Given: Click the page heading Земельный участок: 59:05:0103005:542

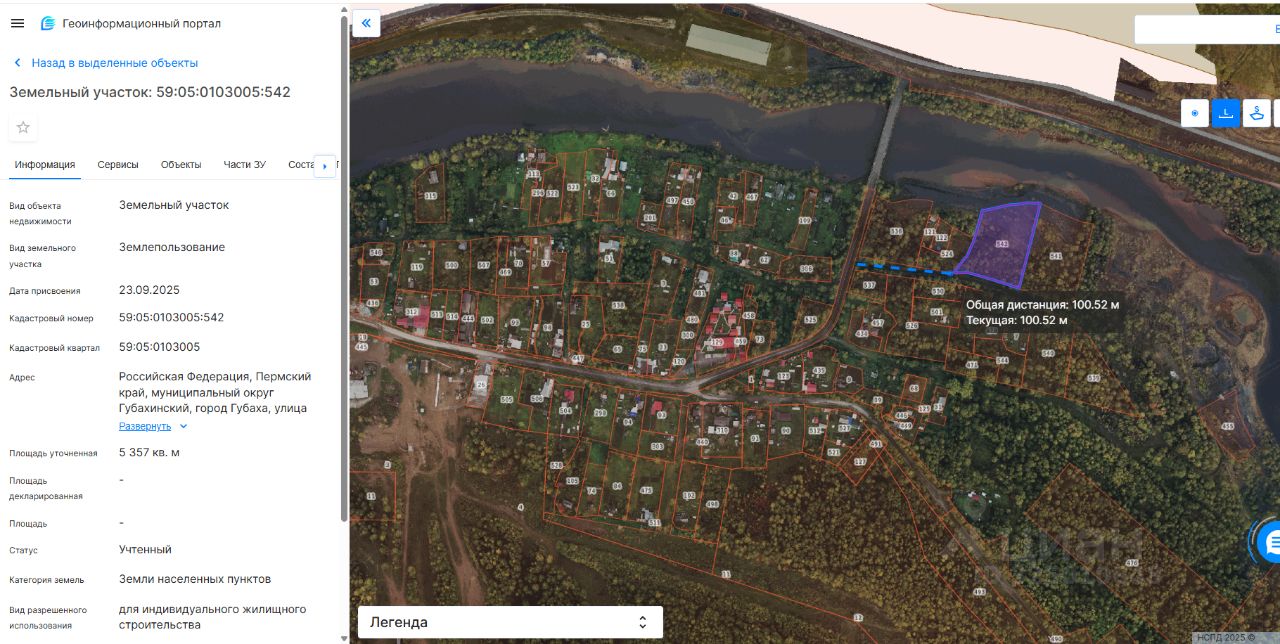Looking at the screenshot, I should click(x=150, y=92).
